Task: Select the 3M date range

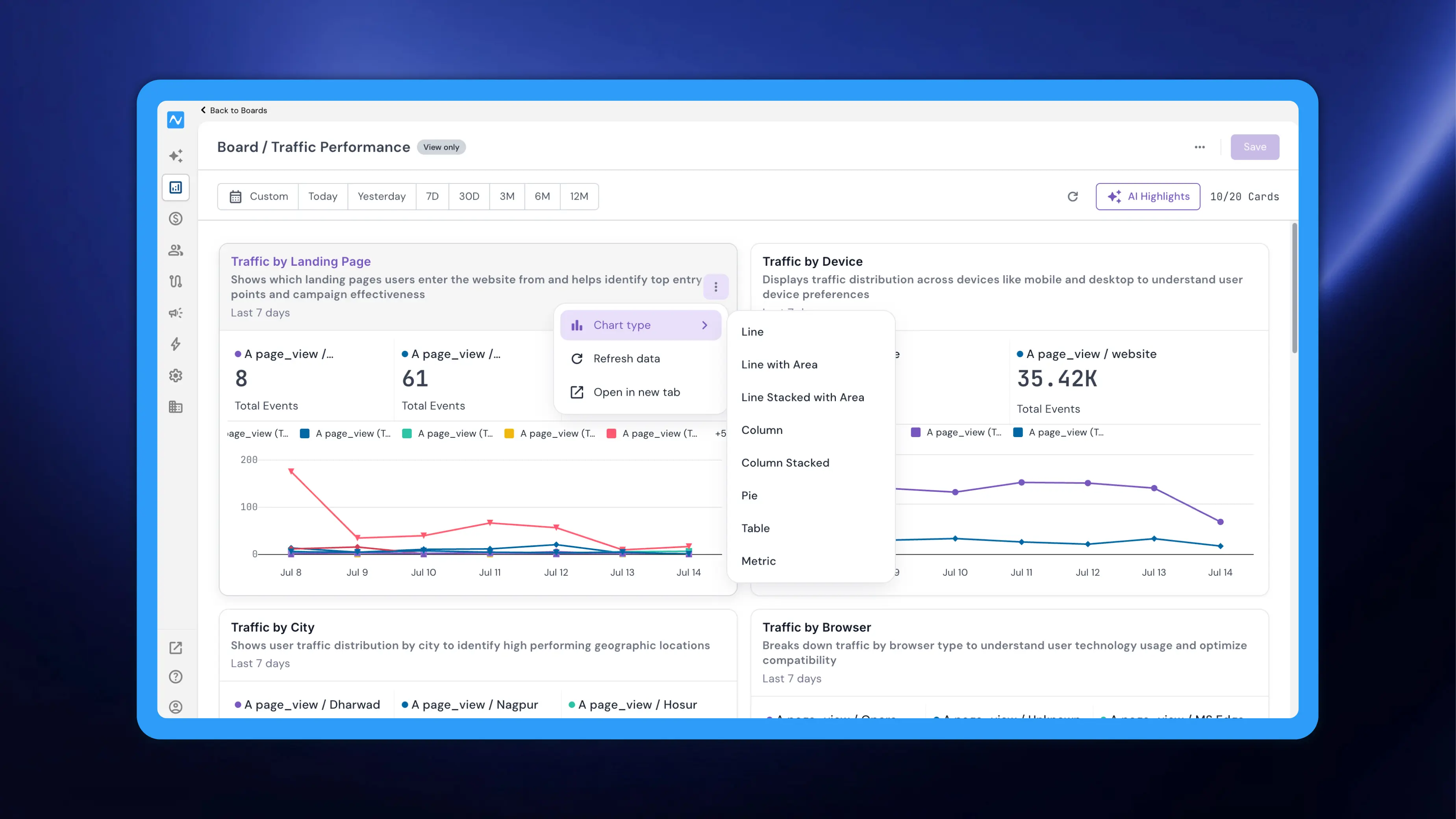Action: (x=507, y=196)
